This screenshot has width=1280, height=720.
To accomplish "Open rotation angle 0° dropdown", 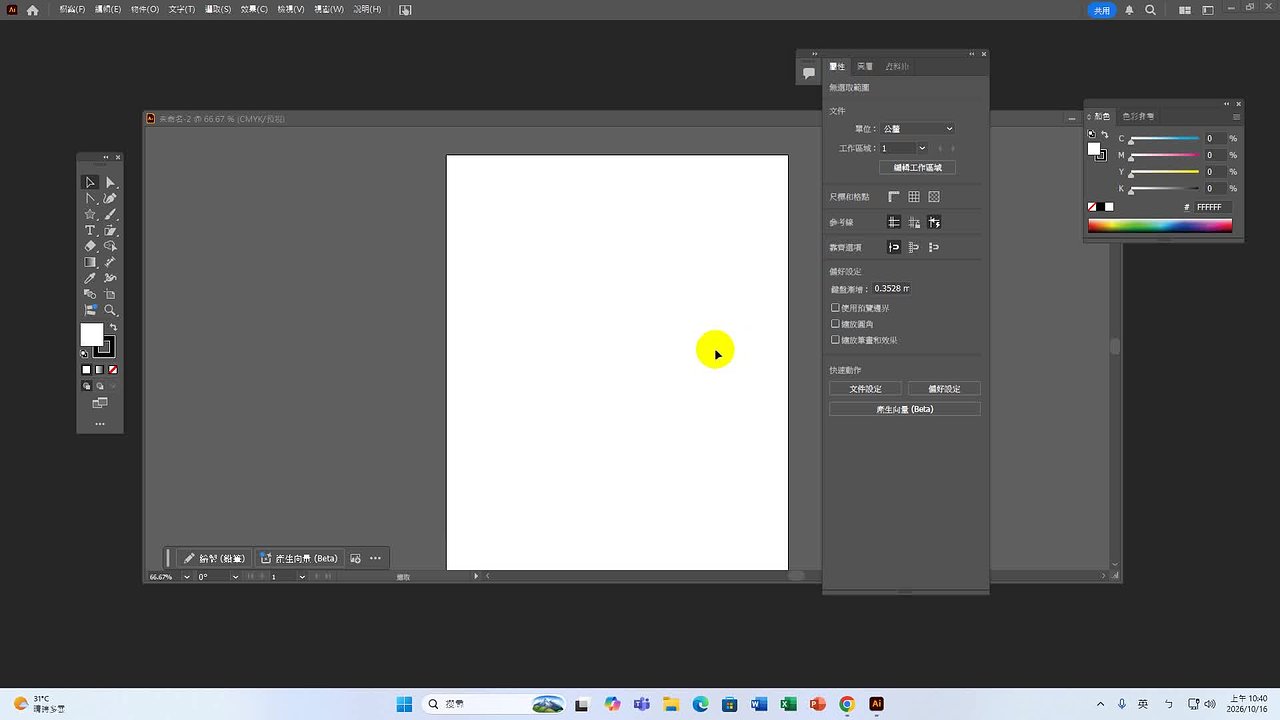I will [x=235, y=577].
